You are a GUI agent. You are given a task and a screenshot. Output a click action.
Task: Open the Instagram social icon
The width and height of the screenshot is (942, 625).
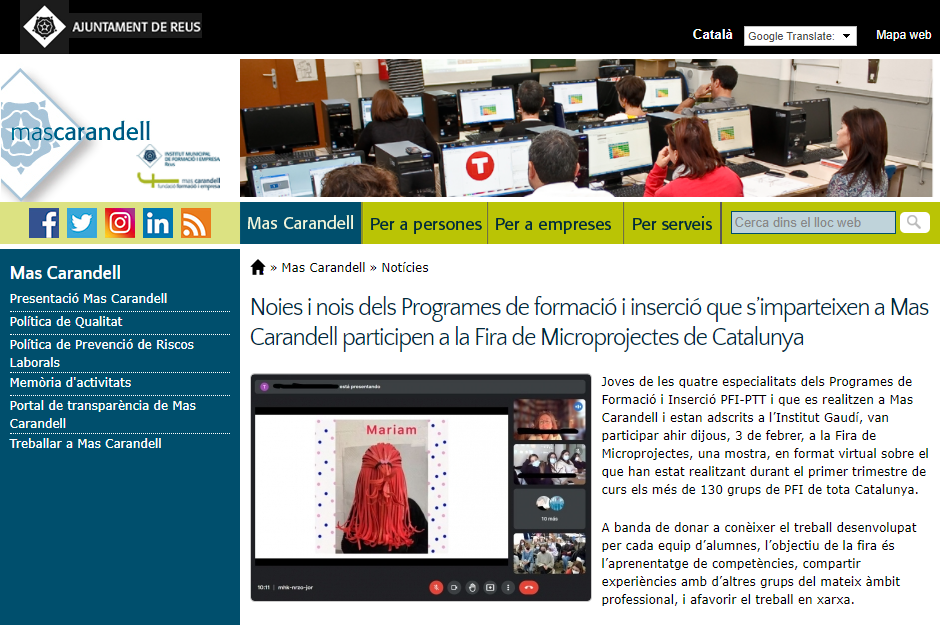[x=120, y=222]
